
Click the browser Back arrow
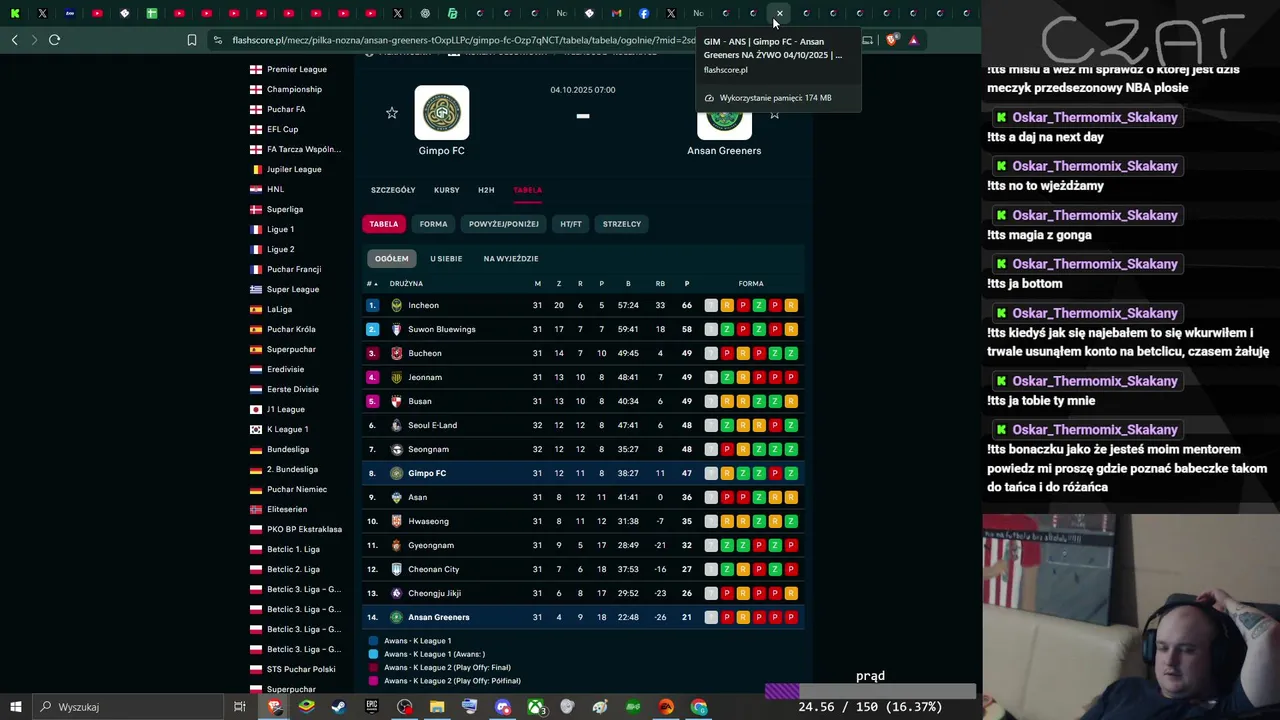(x=14, y=40)
